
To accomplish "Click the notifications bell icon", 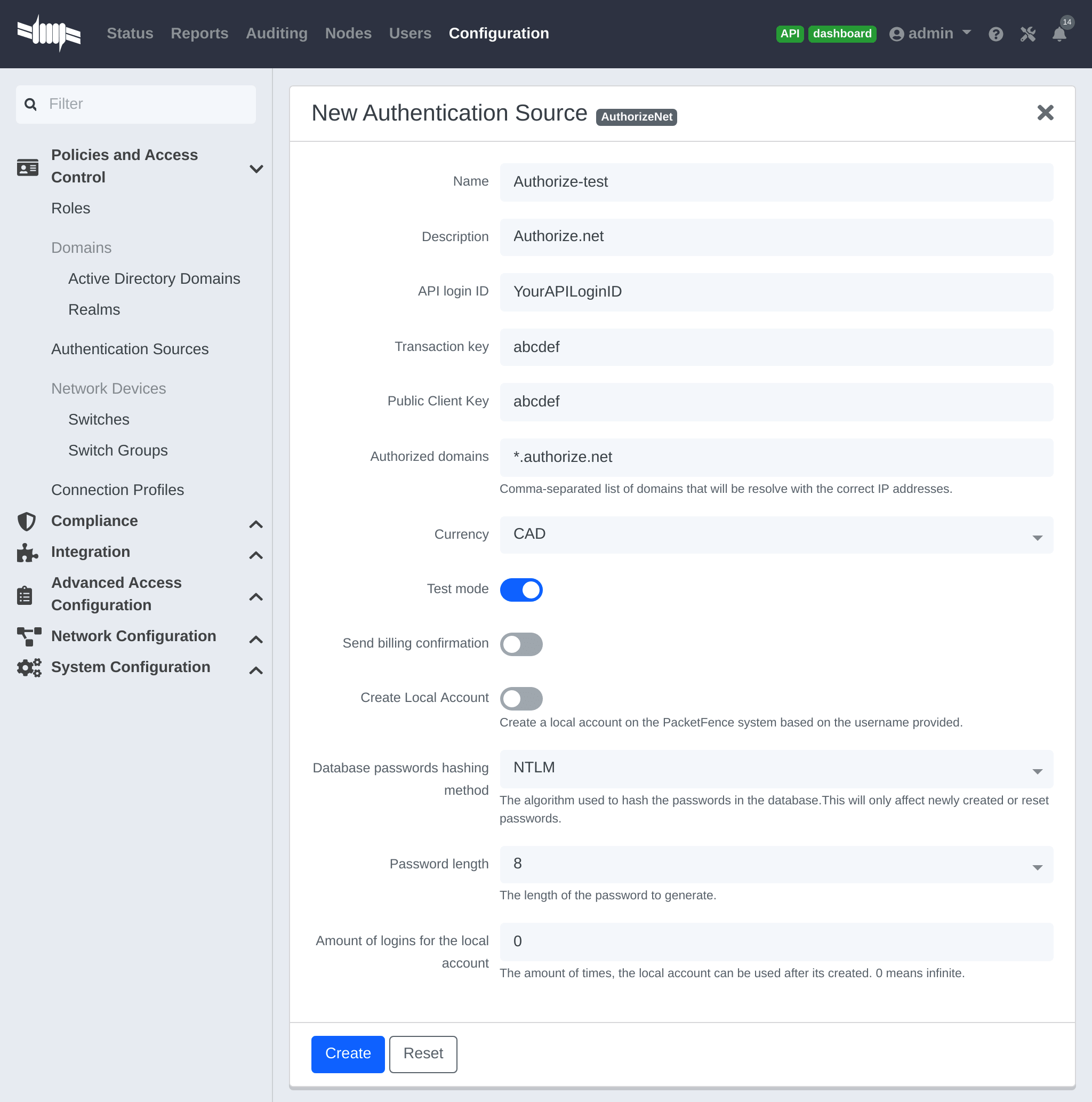I will (x=1059, y=33).
